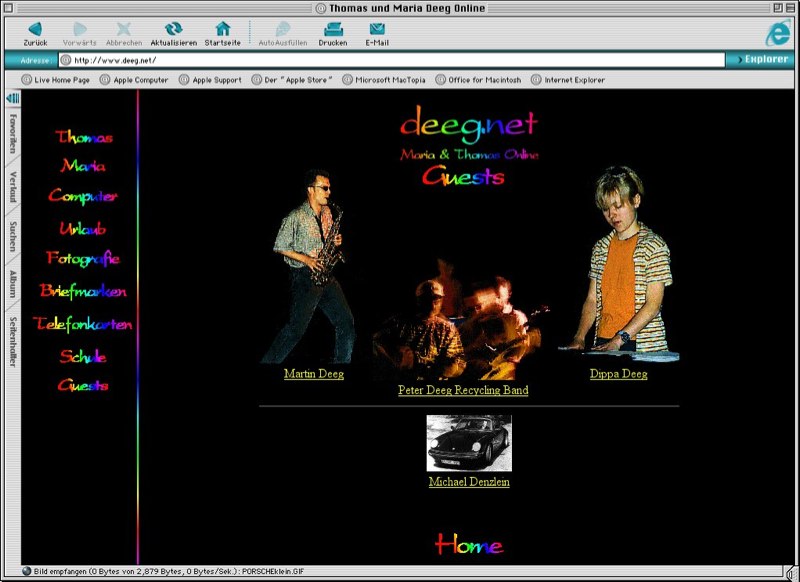Open Microsoft MacTopia bookmark in favorites bar

click(388, 80)
